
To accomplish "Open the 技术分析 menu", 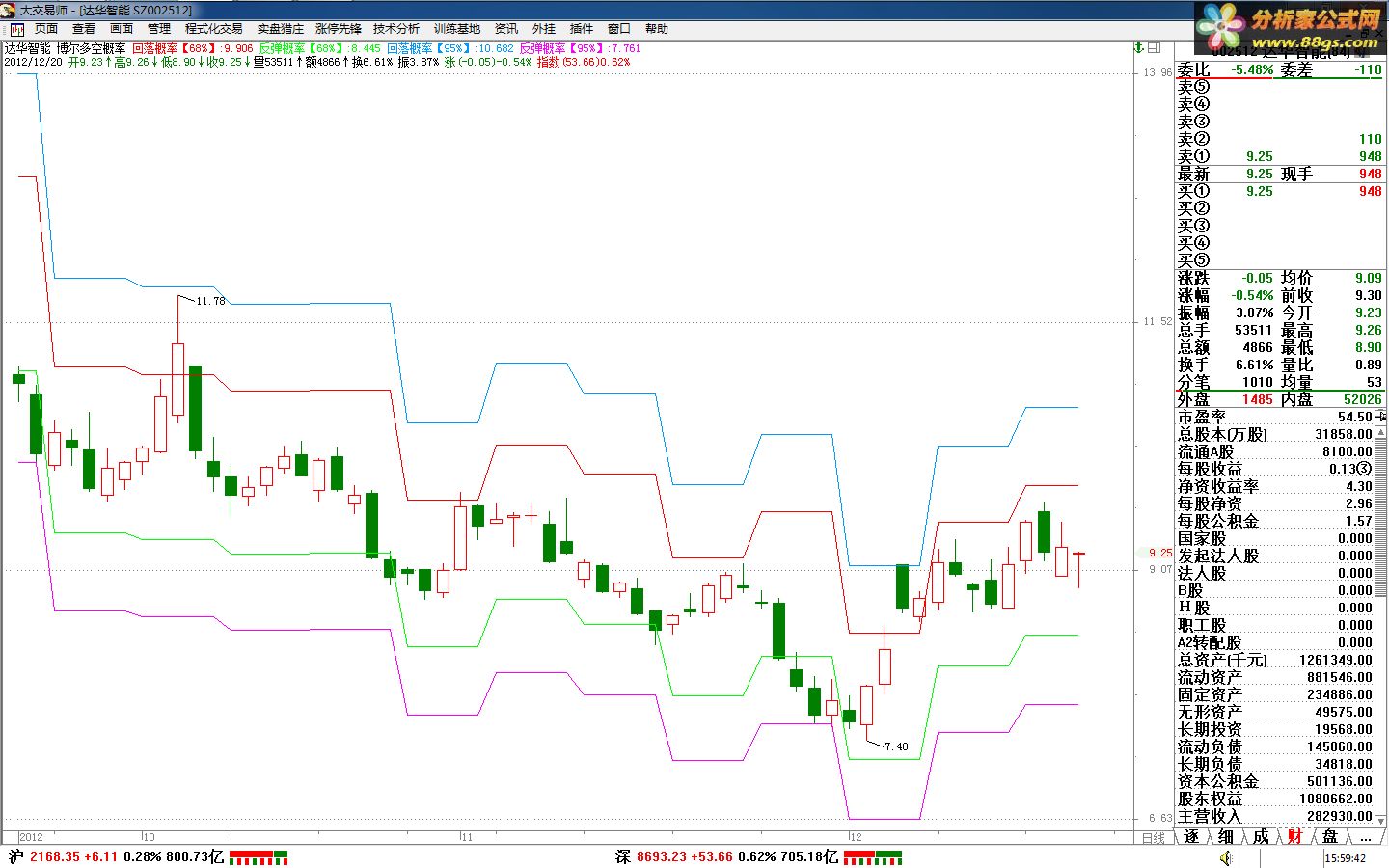I will 396,29.
